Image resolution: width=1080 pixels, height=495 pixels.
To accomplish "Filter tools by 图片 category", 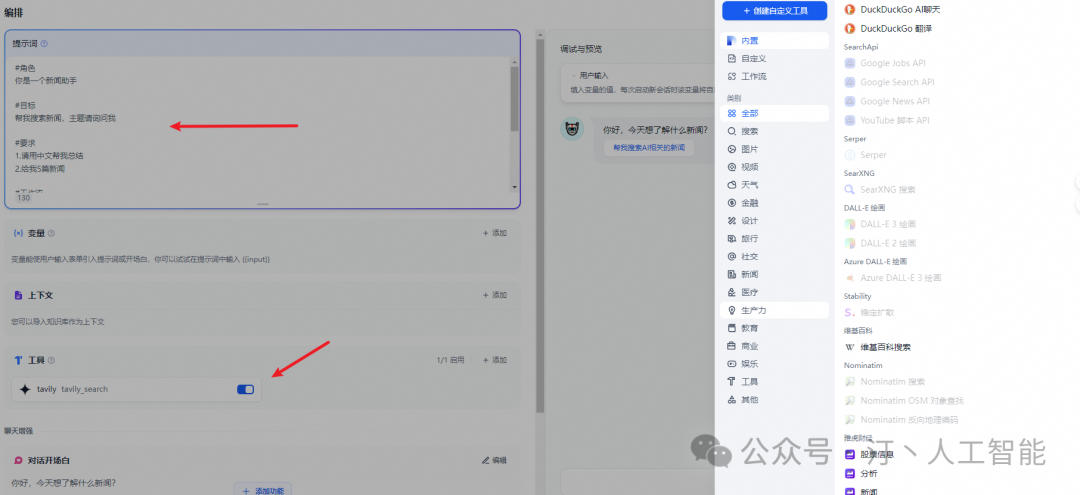I will (774, 149).
